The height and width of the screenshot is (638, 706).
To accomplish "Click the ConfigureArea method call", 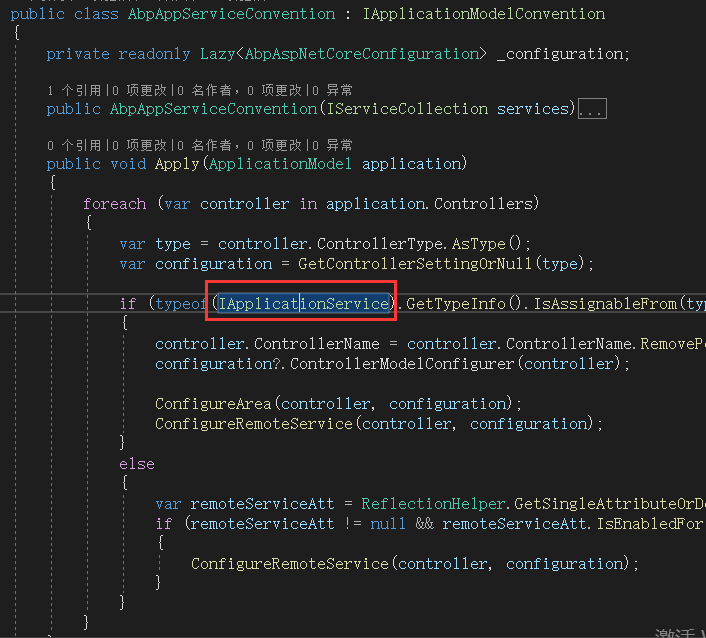I will tap(213, 404).
